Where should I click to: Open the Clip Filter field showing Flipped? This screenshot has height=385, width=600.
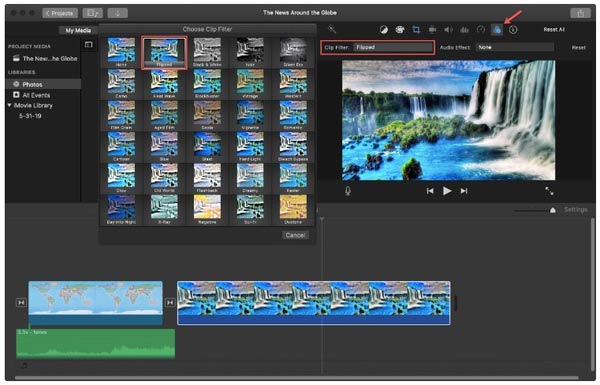(393, 47)
